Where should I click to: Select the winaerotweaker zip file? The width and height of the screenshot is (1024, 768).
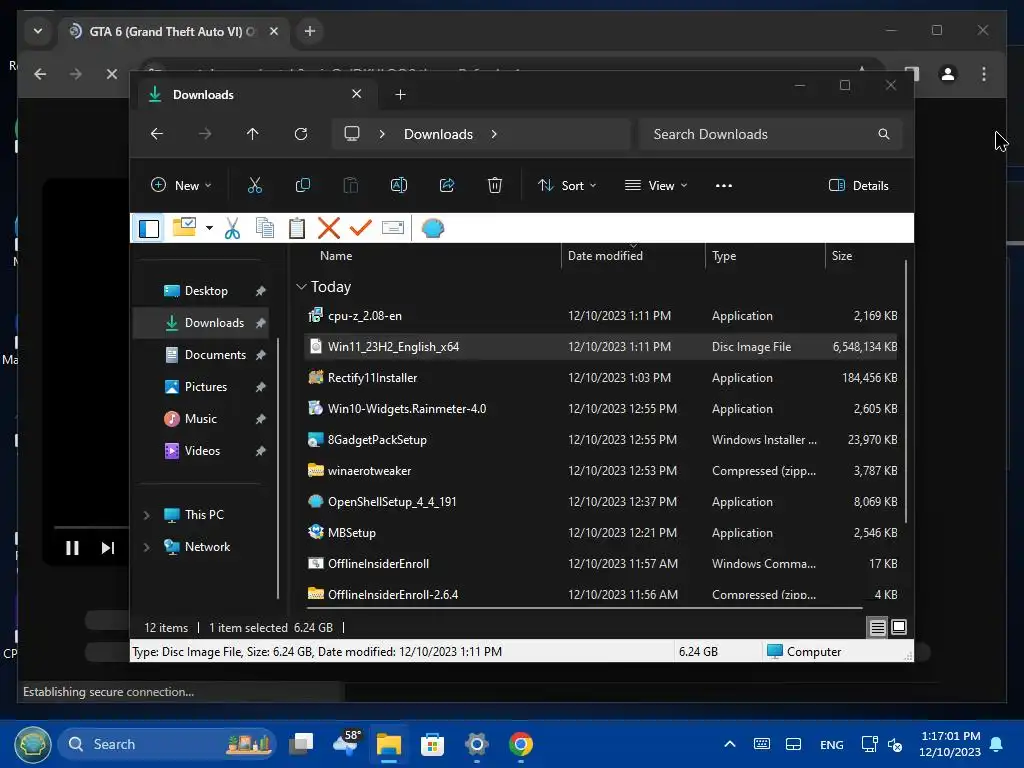tap(601, 471)
